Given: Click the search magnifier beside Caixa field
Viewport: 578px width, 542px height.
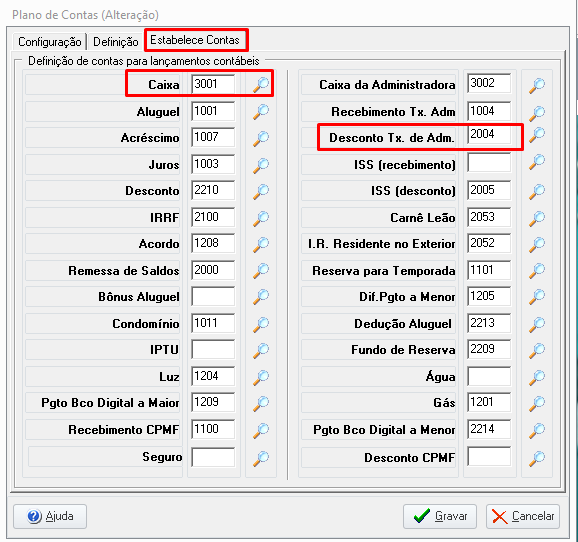Looking at the screenshot, I should click(x=261, y=85).
